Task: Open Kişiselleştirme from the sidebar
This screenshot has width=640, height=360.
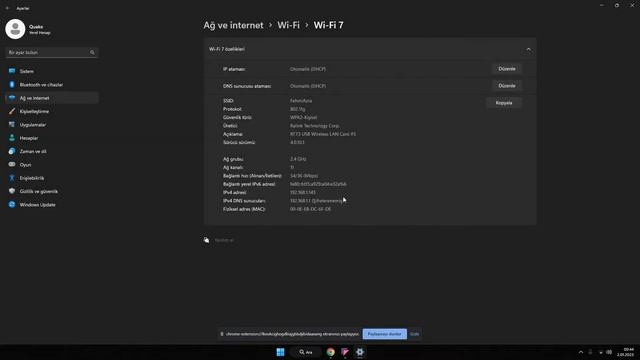Action: tap(51, 111)
